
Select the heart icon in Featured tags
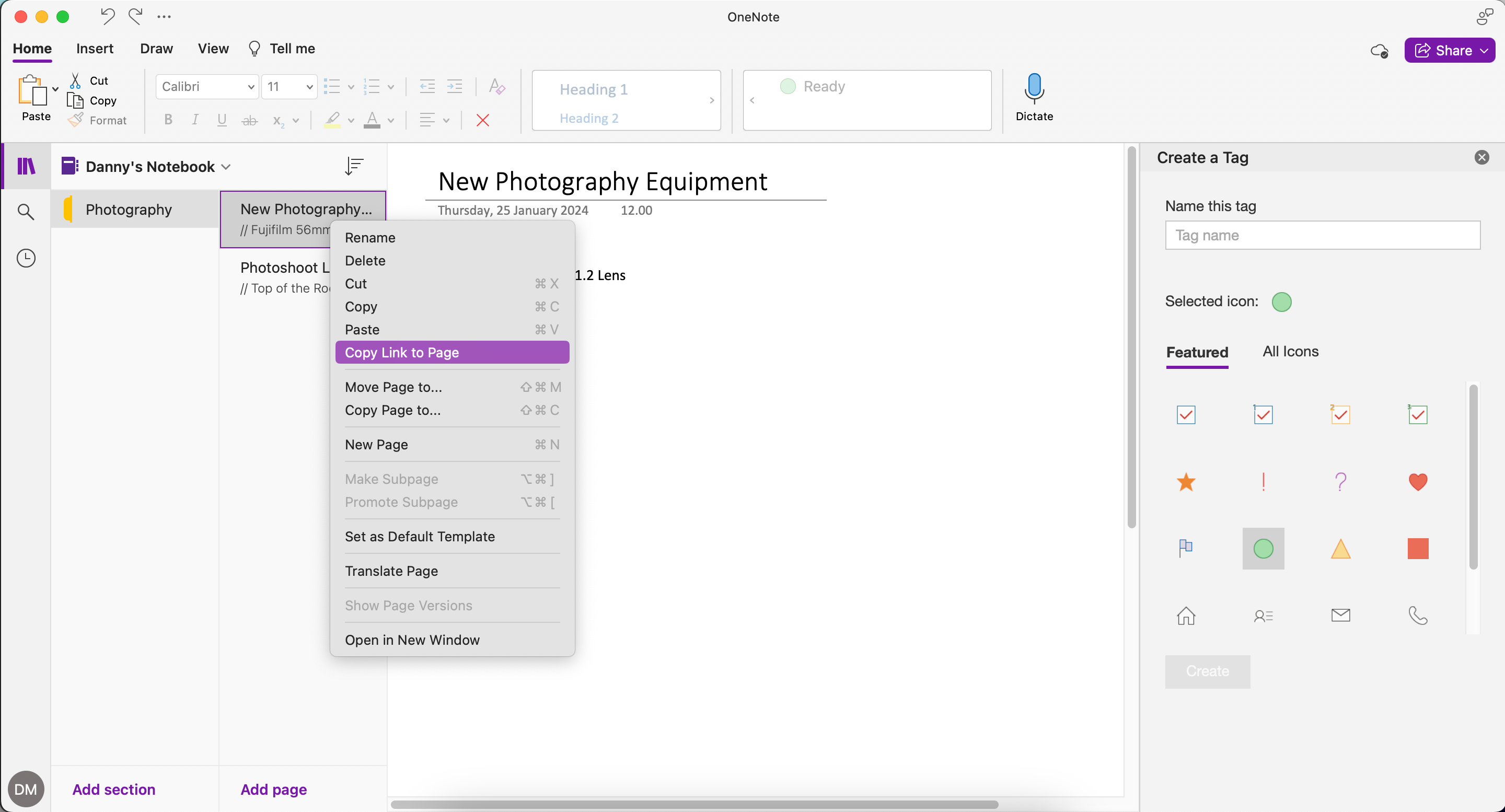click(1417, 482)
